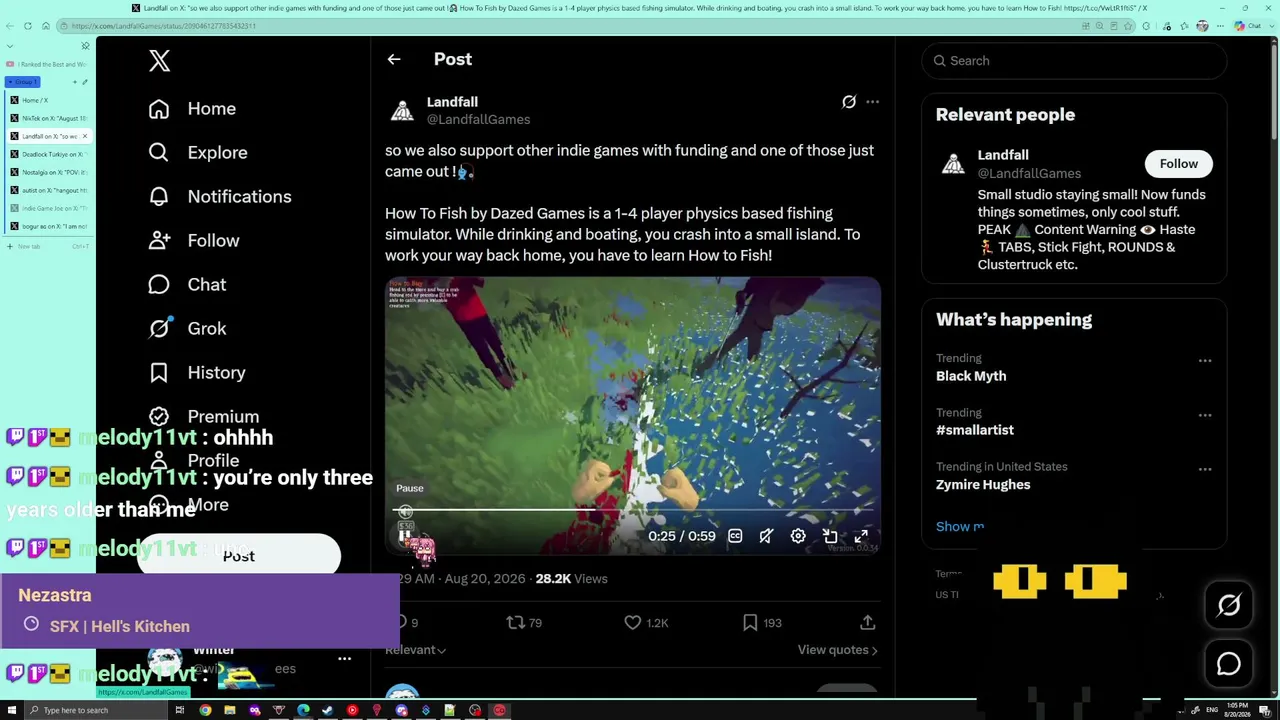
Task: Open the Landfall author name link
Action: 452,102
